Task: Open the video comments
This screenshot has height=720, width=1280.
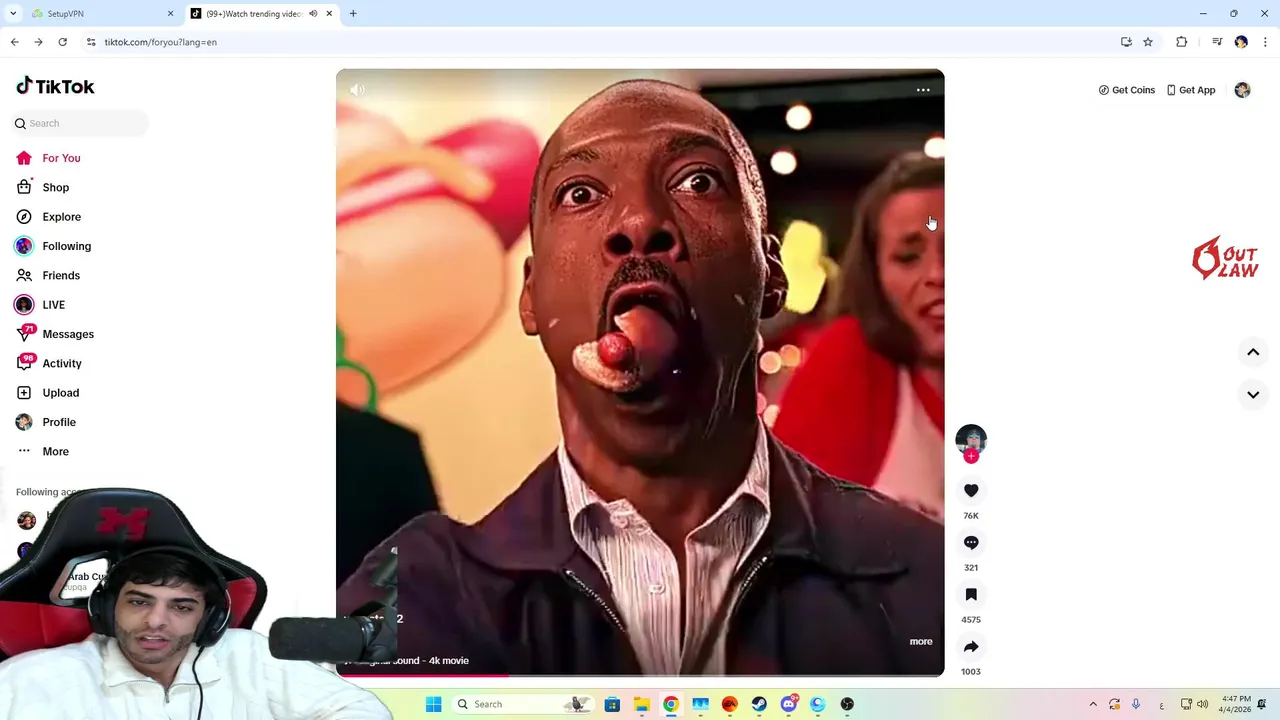Action: 971,542
